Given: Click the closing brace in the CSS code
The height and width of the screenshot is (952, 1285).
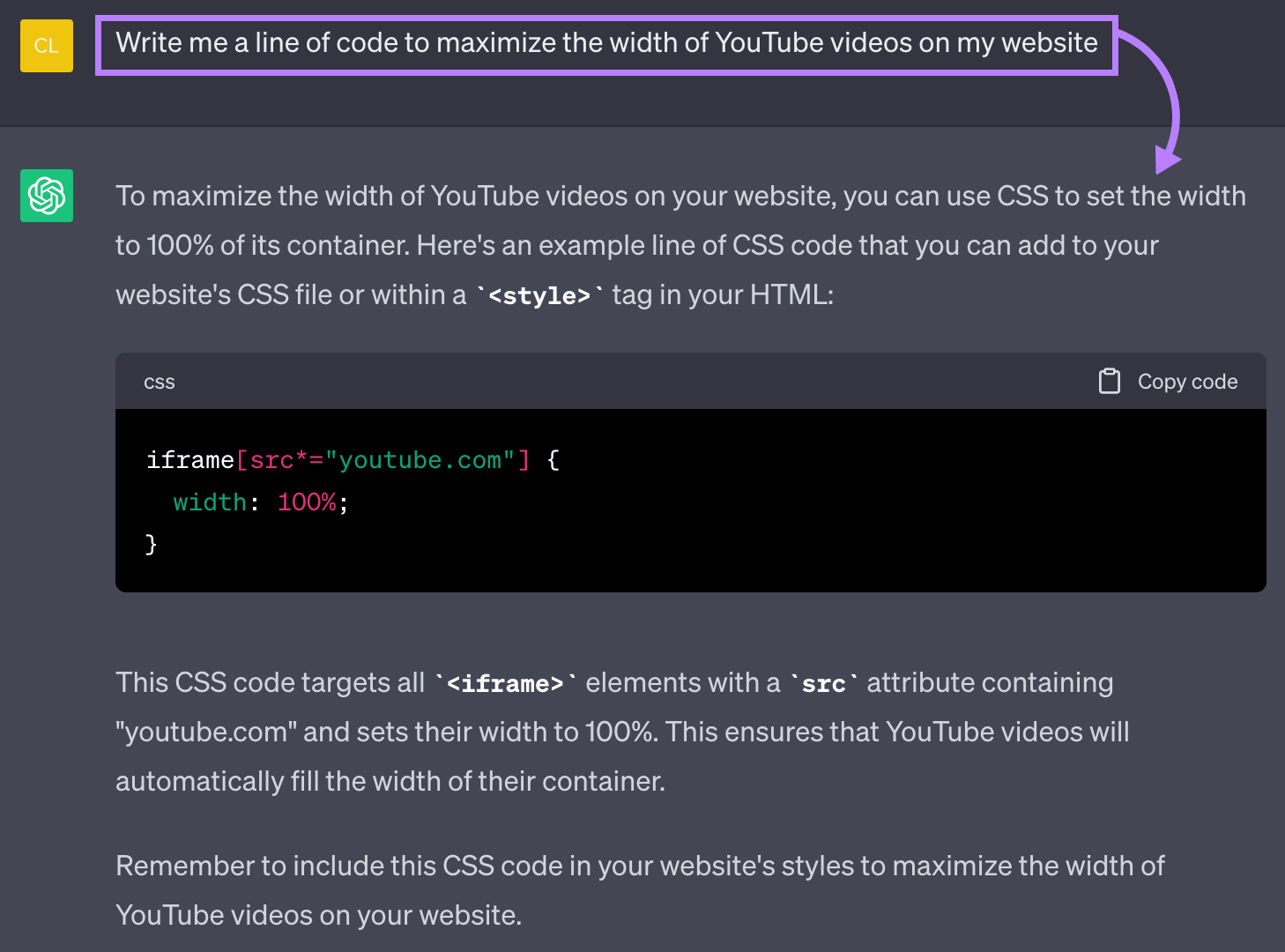Looking at the screenshot, I should pyautogui.click(x=150, y=544).
